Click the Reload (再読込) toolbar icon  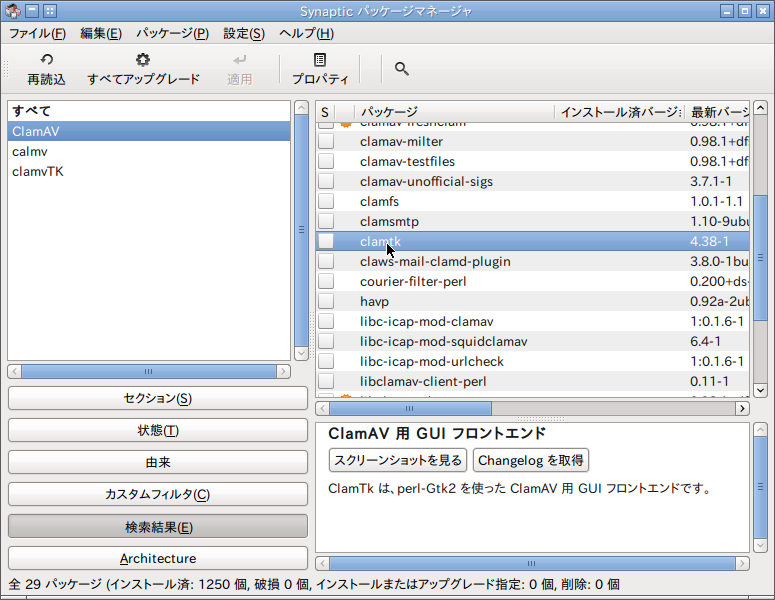46,60
